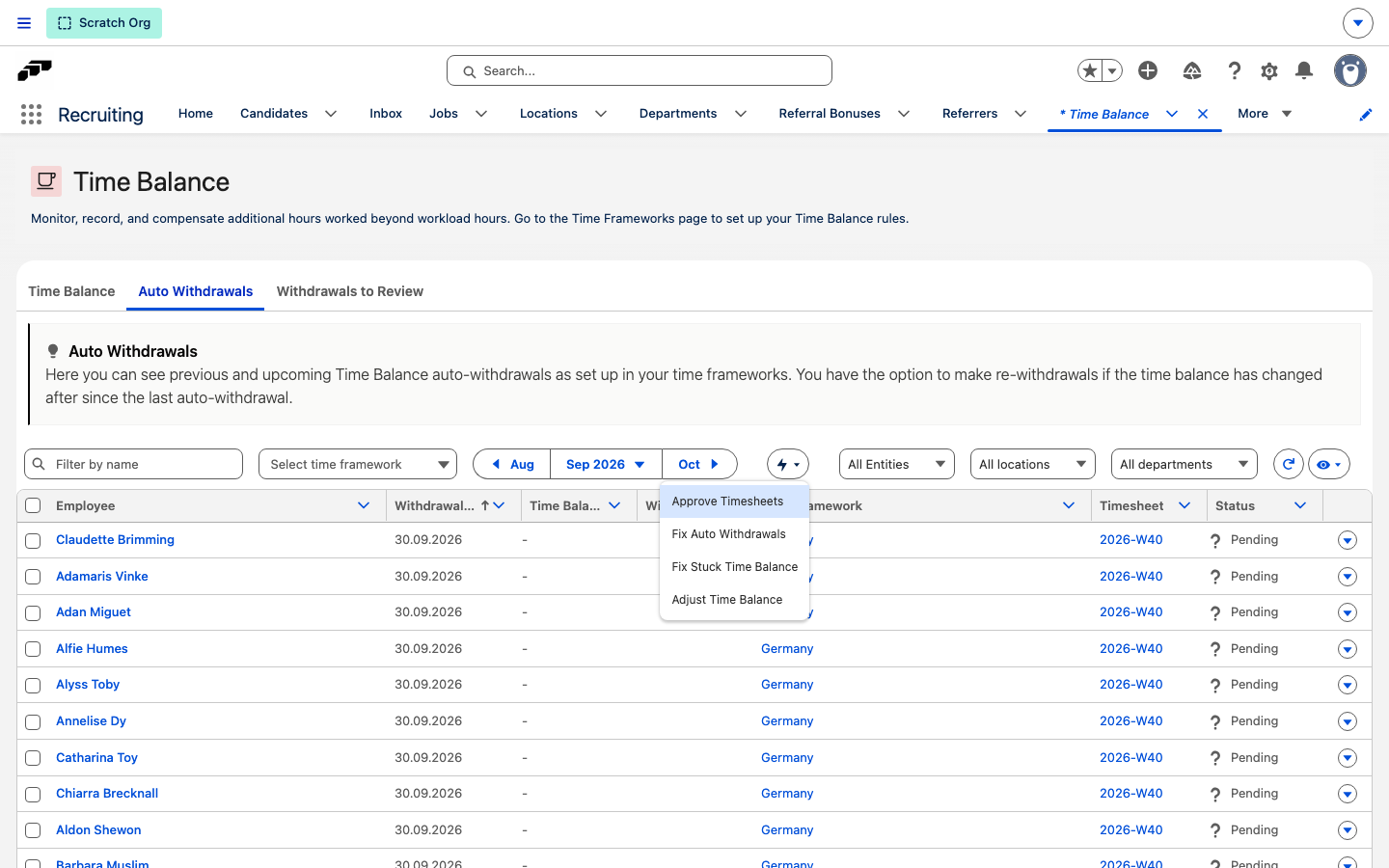Check the Catharina Toy row checkbox

point(33,758)
